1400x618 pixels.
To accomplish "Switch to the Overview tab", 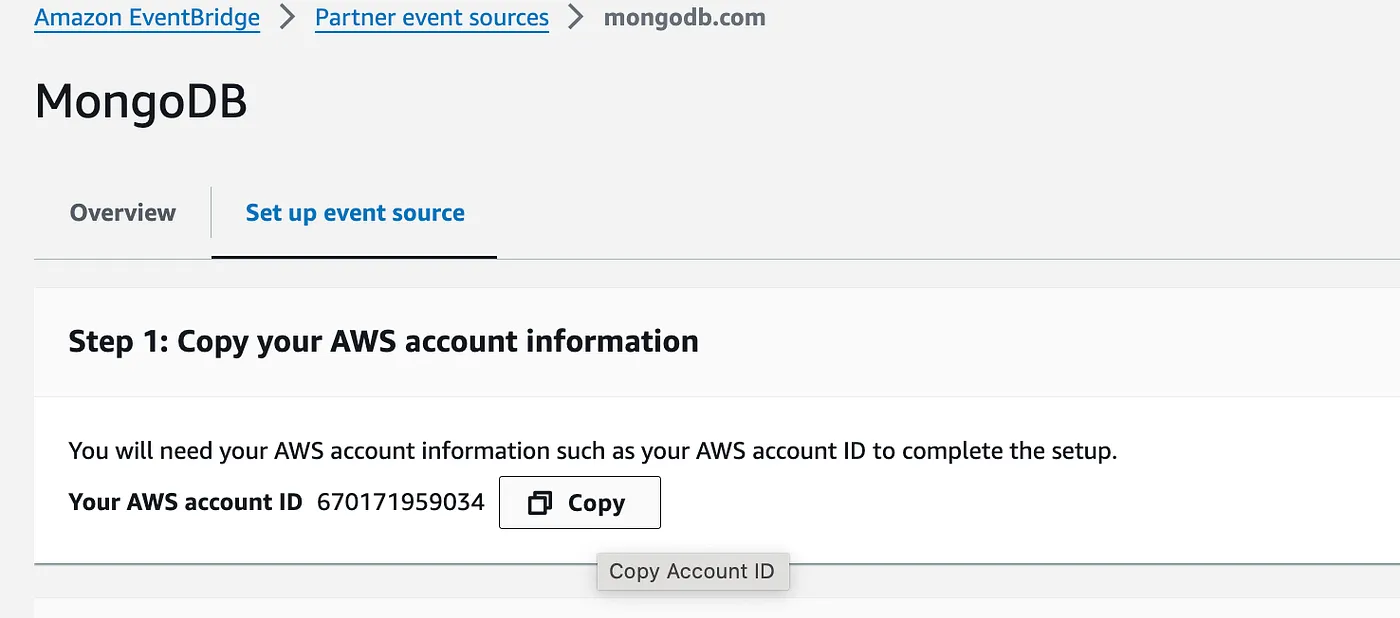I will click(123, 213).
